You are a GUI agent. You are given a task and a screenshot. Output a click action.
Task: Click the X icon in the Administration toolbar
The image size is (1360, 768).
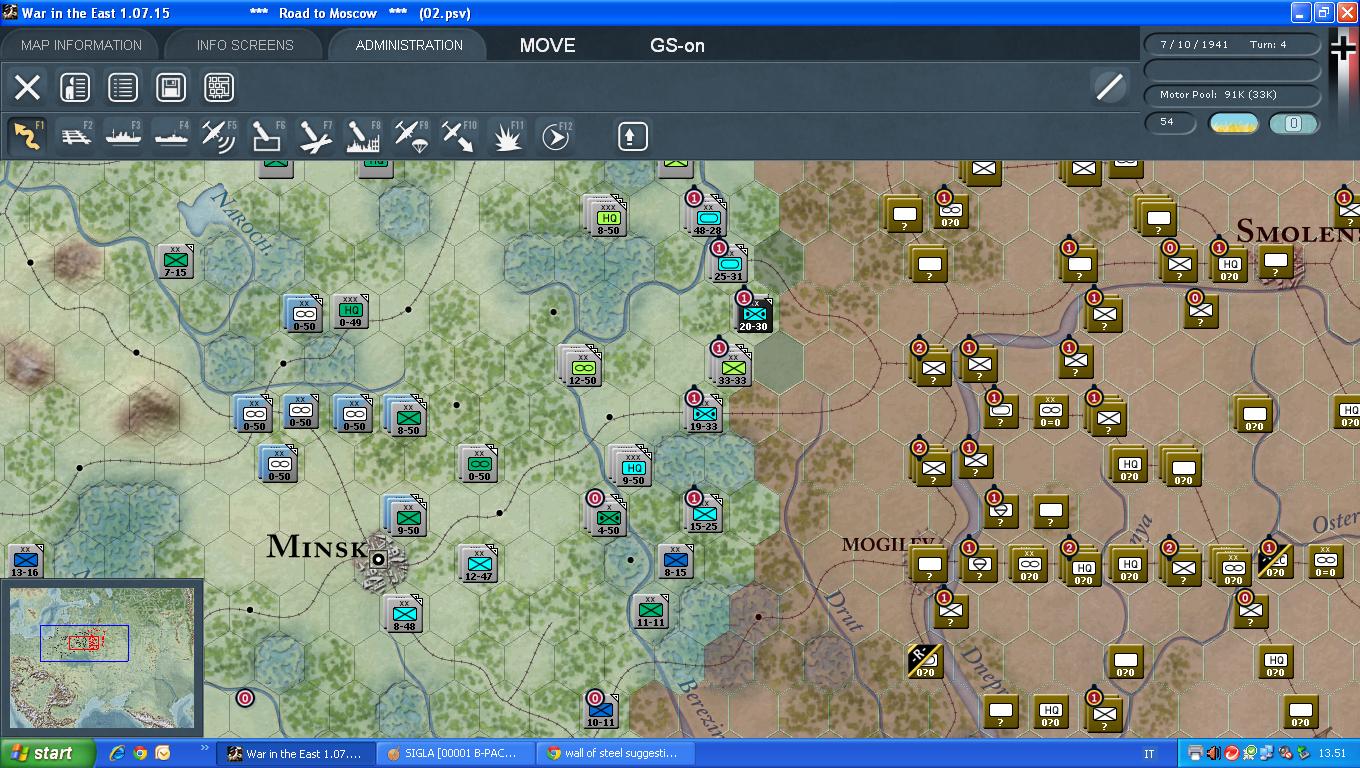click(27, 87)
